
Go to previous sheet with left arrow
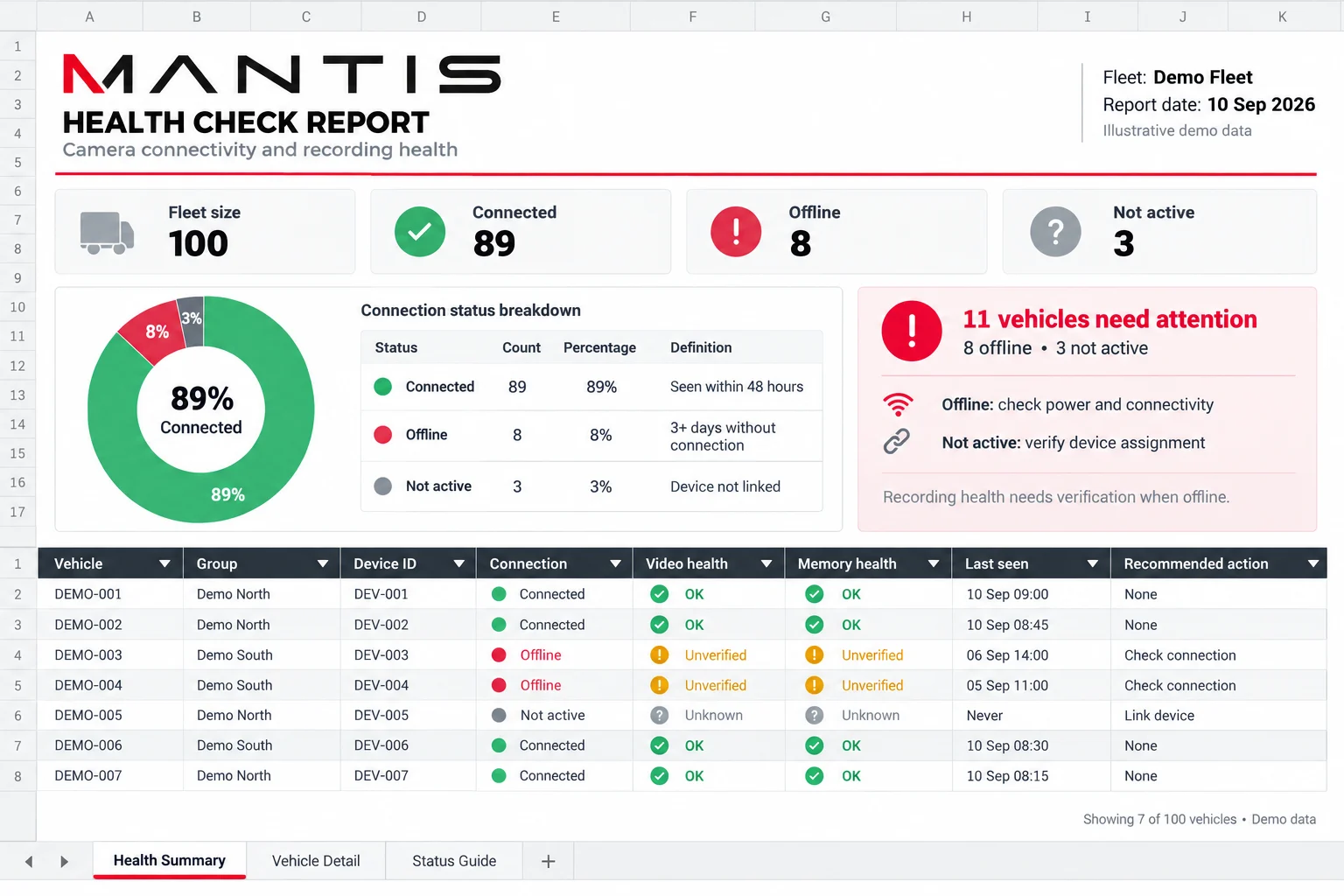[29, 862]
